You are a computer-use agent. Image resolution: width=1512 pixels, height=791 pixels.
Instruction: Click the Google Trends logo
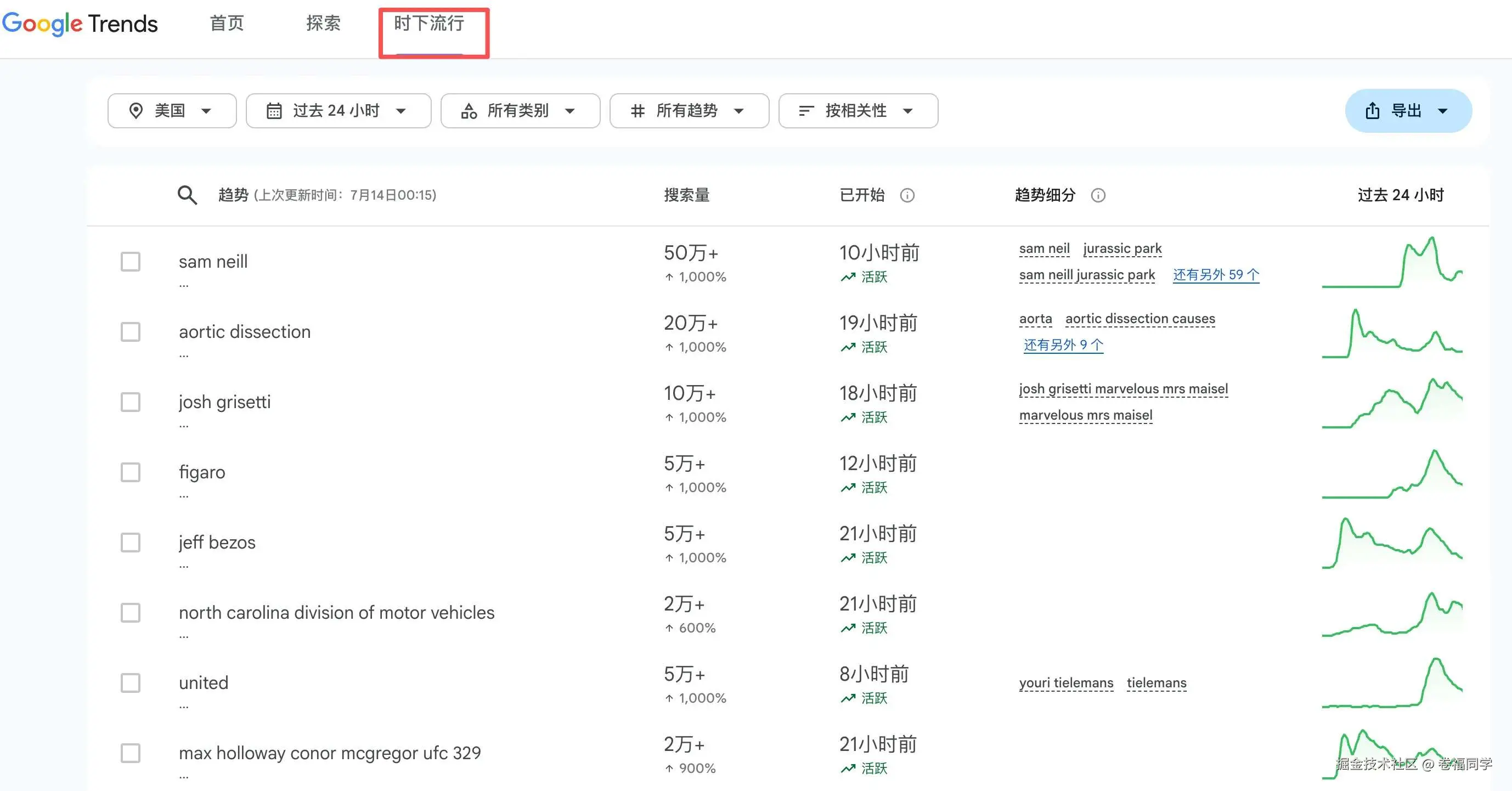point(80,24)
